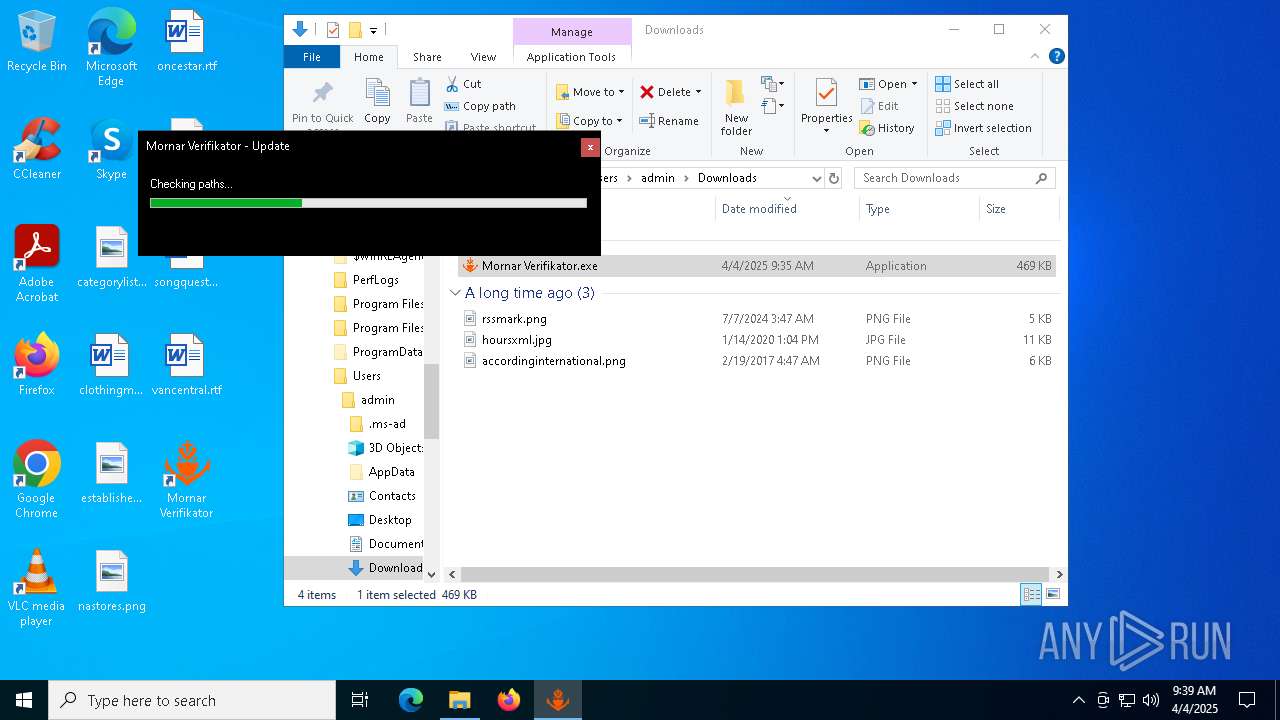Sort by Type column header
The height and width of the screenshot is (720, 1280).
(919, 209)
